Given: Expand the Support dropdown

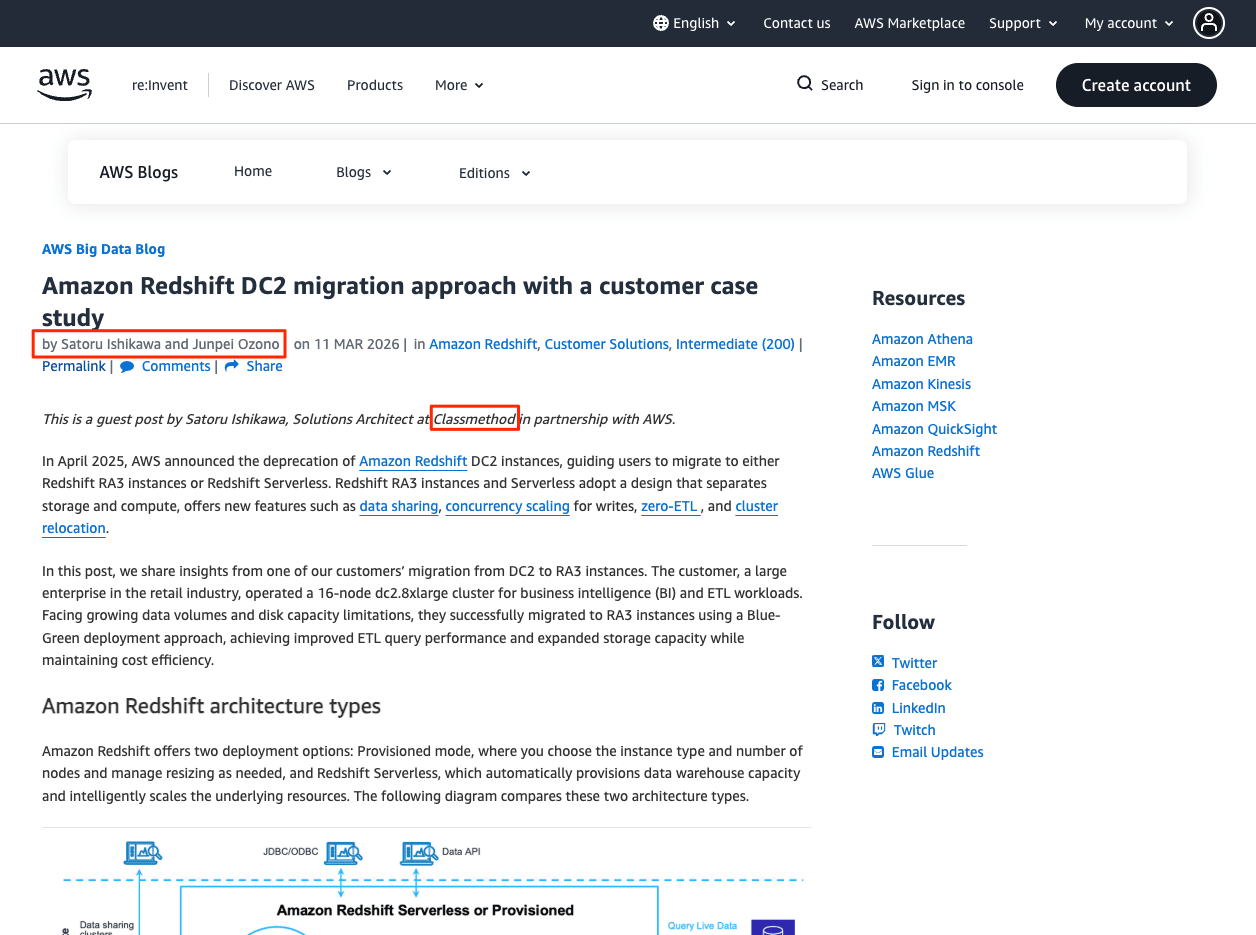Looking at the screenshot, I should click(x=1024, y=23).
